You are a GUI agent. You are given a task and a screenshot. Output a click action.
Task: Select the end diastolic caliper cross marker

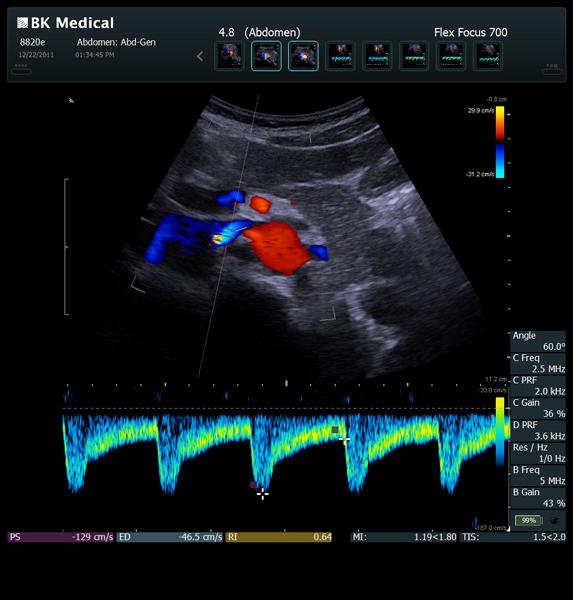(344, 440)
